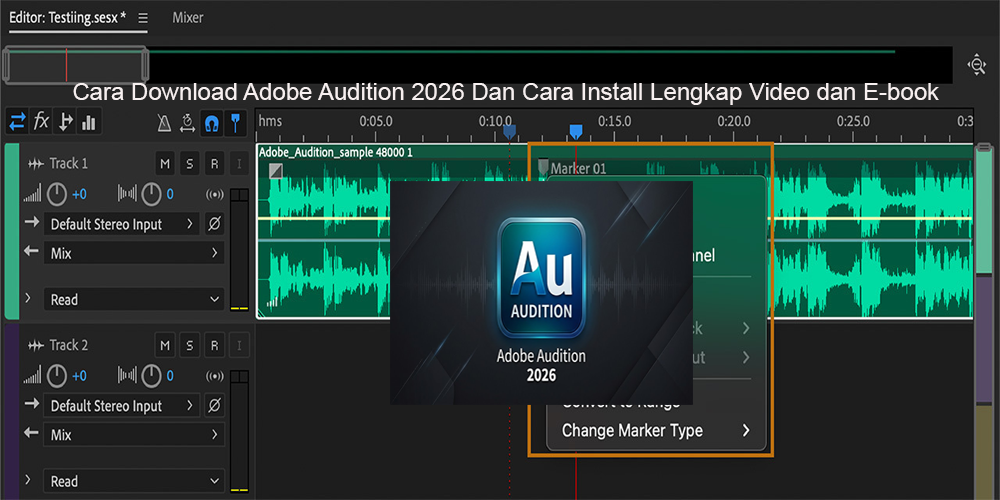Viewport: 1000px width, 500px height.
Task: Adjust Track 2 volume knob
Action: pyautogui.click(x=57, y=376)
